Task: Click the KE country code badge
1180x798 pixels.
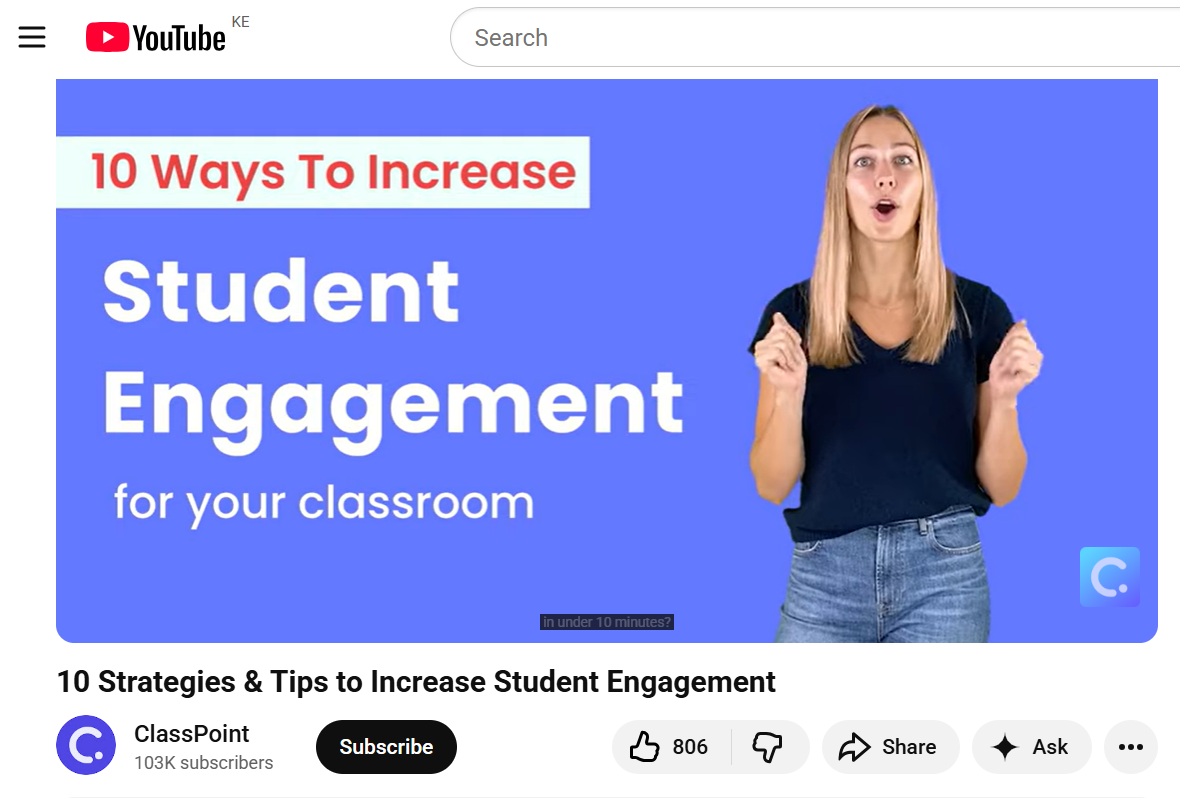Action: [x=240, y=22]
